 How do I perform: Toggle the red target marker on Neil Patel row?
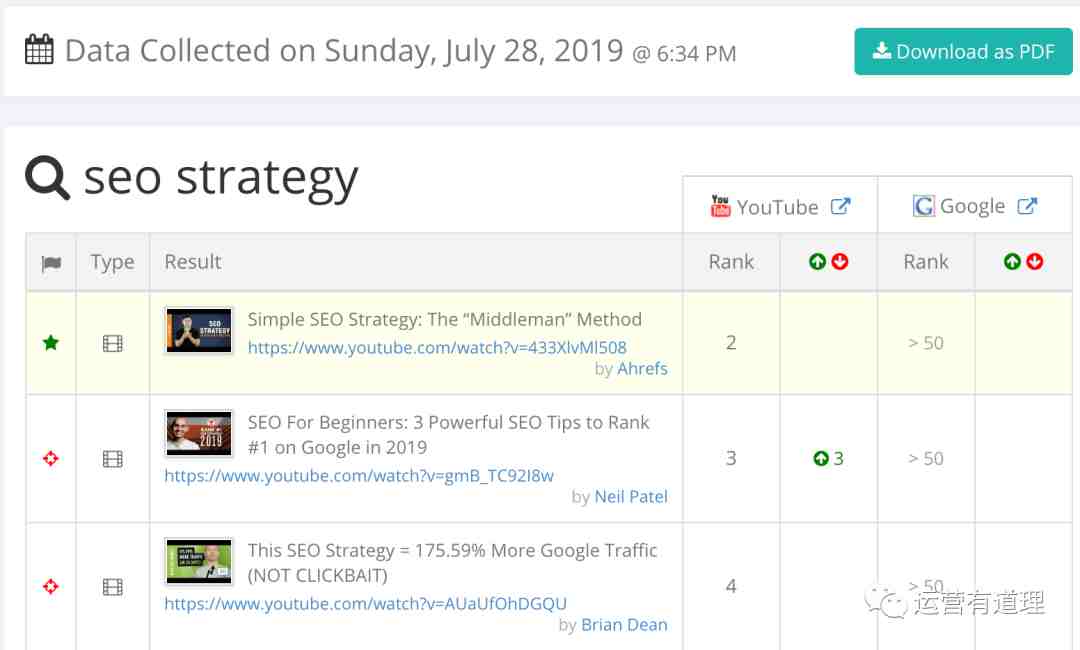click(x=50, y=458)
